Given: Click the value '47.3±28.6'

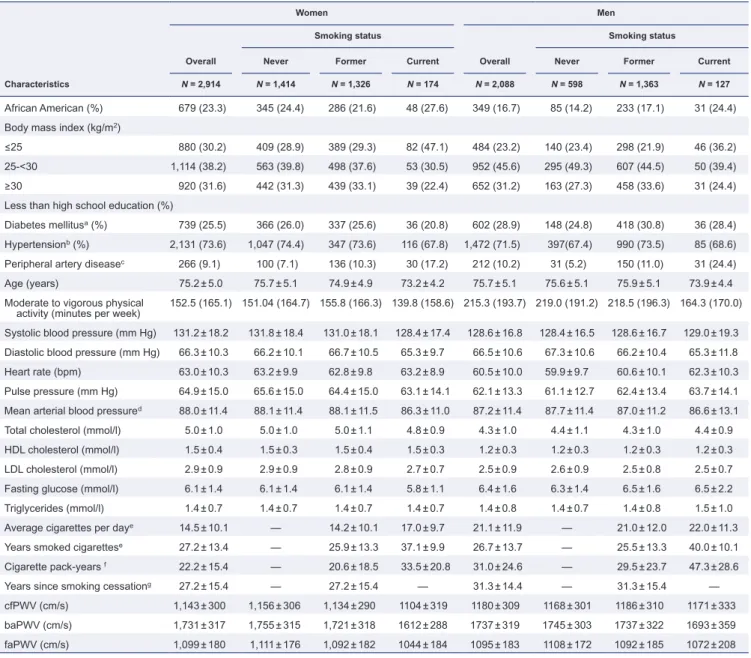Looking at the screenshot, I should coord(714,567).
